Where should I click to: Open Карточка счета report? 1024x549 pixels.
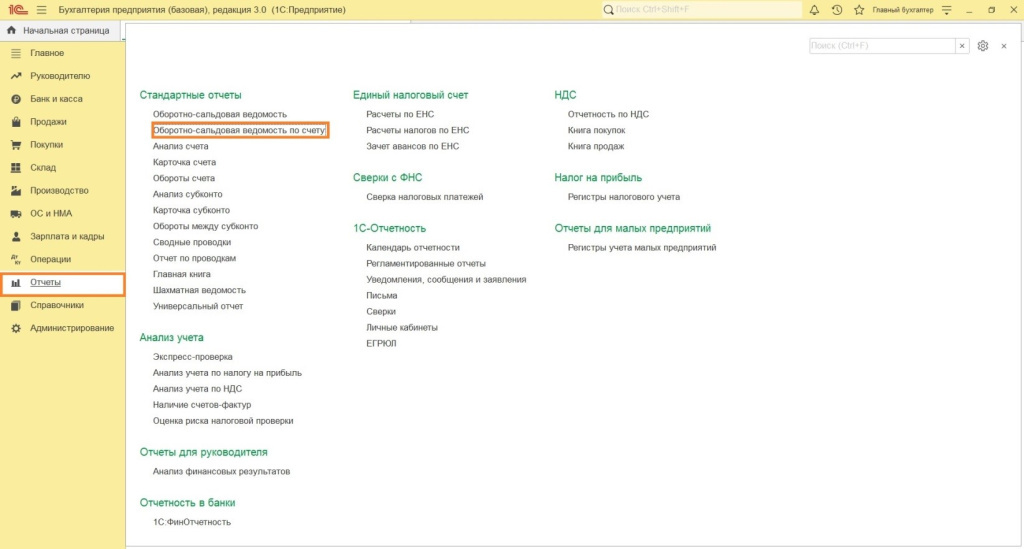click(x=184, y=162)
